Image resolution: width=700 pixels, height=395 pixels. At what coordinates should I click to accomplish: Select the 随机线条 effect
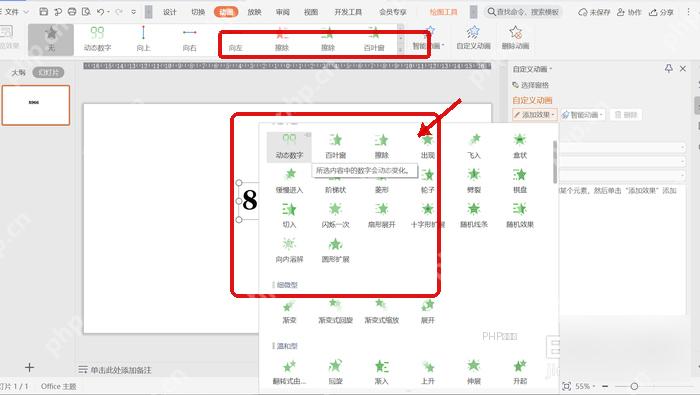(x=474, y=216)
